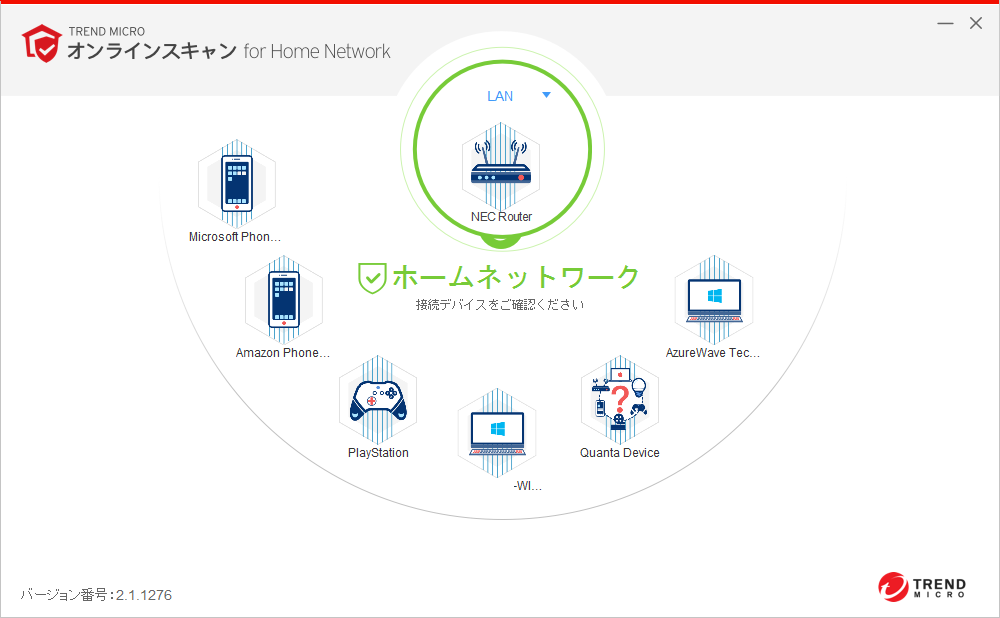This screenshot has height=618, width=1000.
Task: Open the AzureWave Tec... laptop icon
Action: click(714, 300)
